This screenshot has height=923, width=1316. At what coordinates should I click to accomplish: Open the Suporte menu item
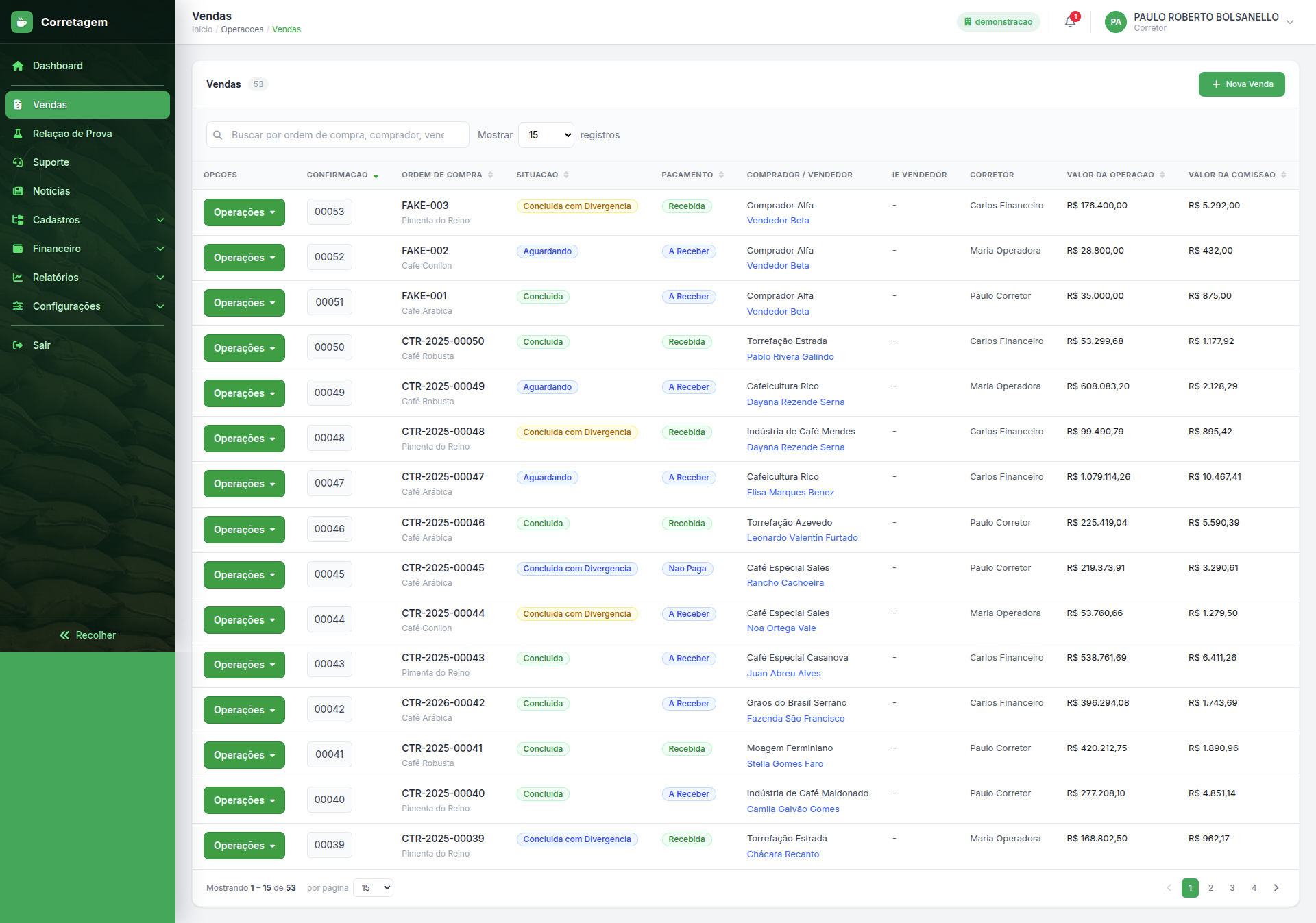(x=88, y=162)
